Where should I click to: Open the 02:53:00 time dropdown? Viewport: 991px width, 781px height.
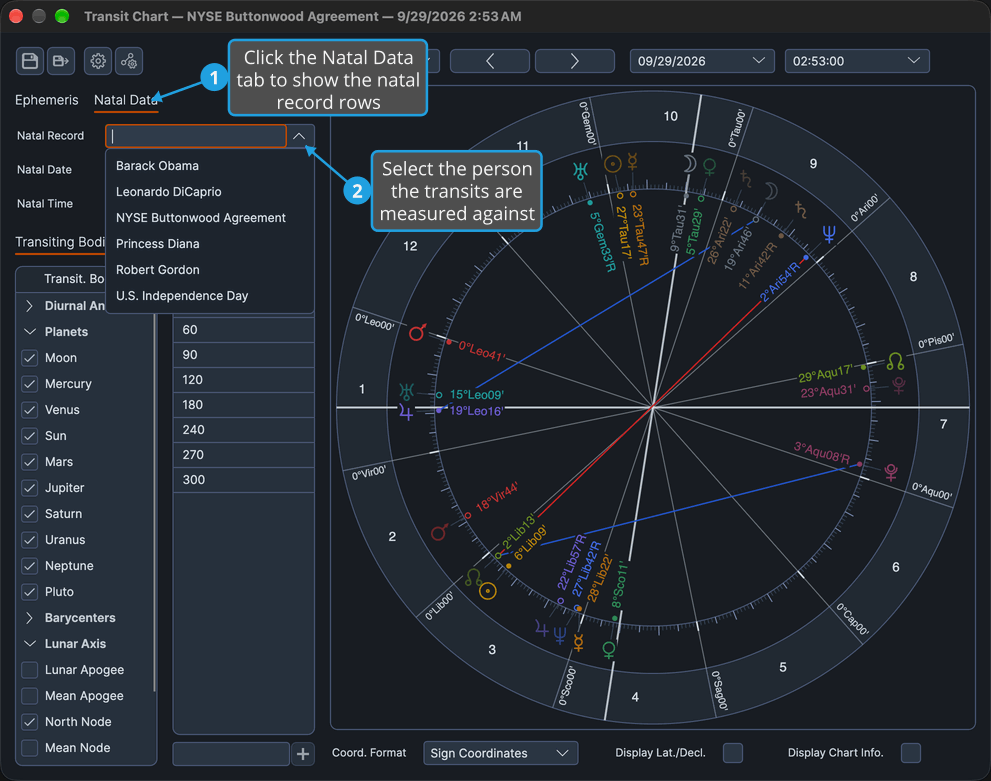(856, 61)
